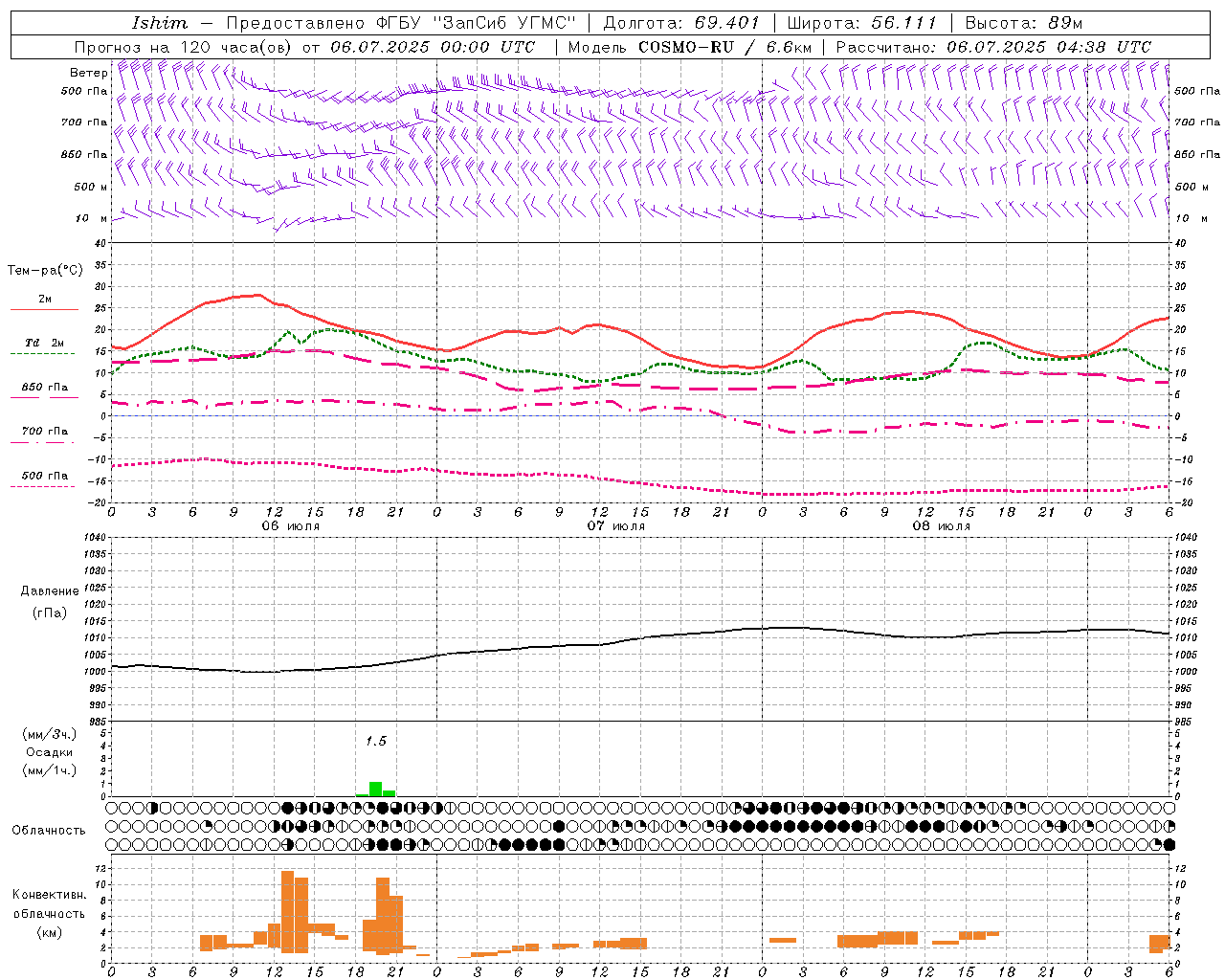Click the "Предоставлено ФГБУ ЗапСиб УГМС" provider text

click(401, 23)
